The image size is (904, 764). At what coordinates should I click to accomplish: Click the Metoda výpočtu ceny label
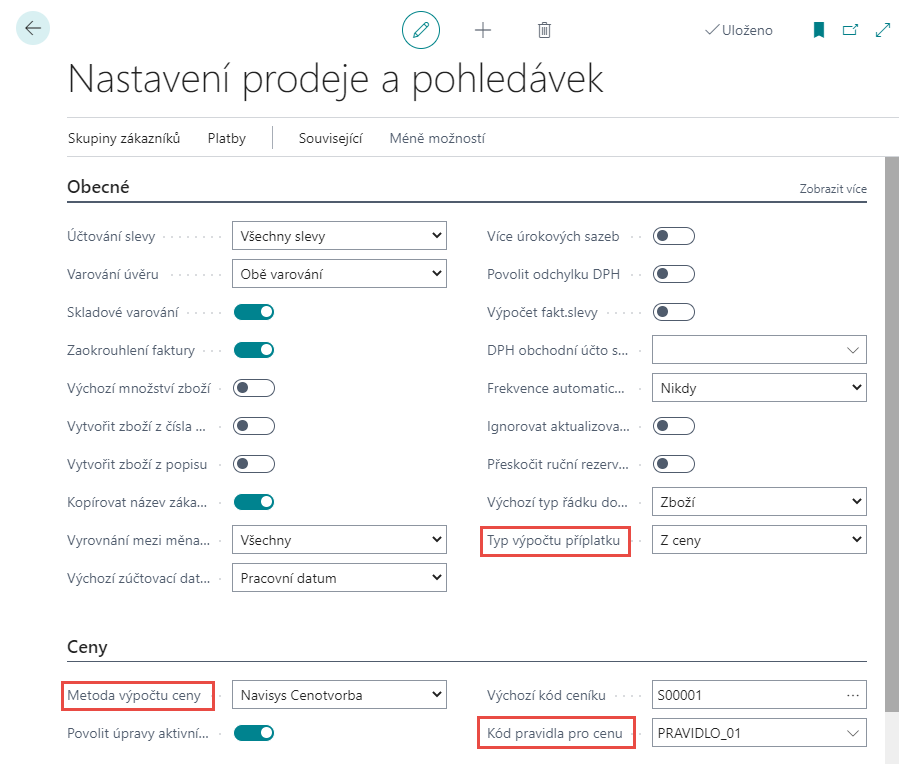click(x=134, y=695)
